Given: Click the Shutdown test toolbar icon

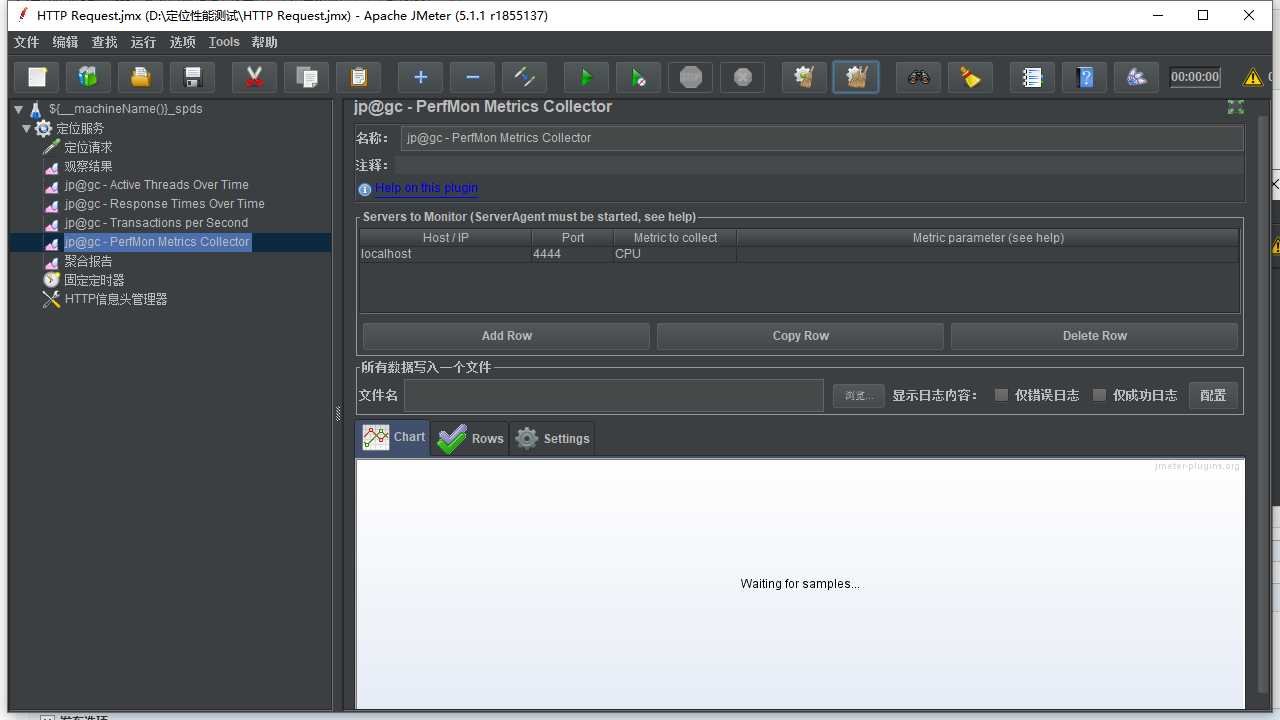Looking at the screenshot, I should (x=743, y=77).
